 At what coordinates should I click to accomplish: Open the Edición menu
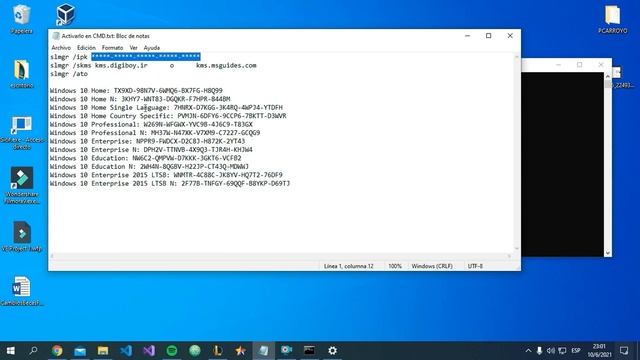(x=86, y=48)
